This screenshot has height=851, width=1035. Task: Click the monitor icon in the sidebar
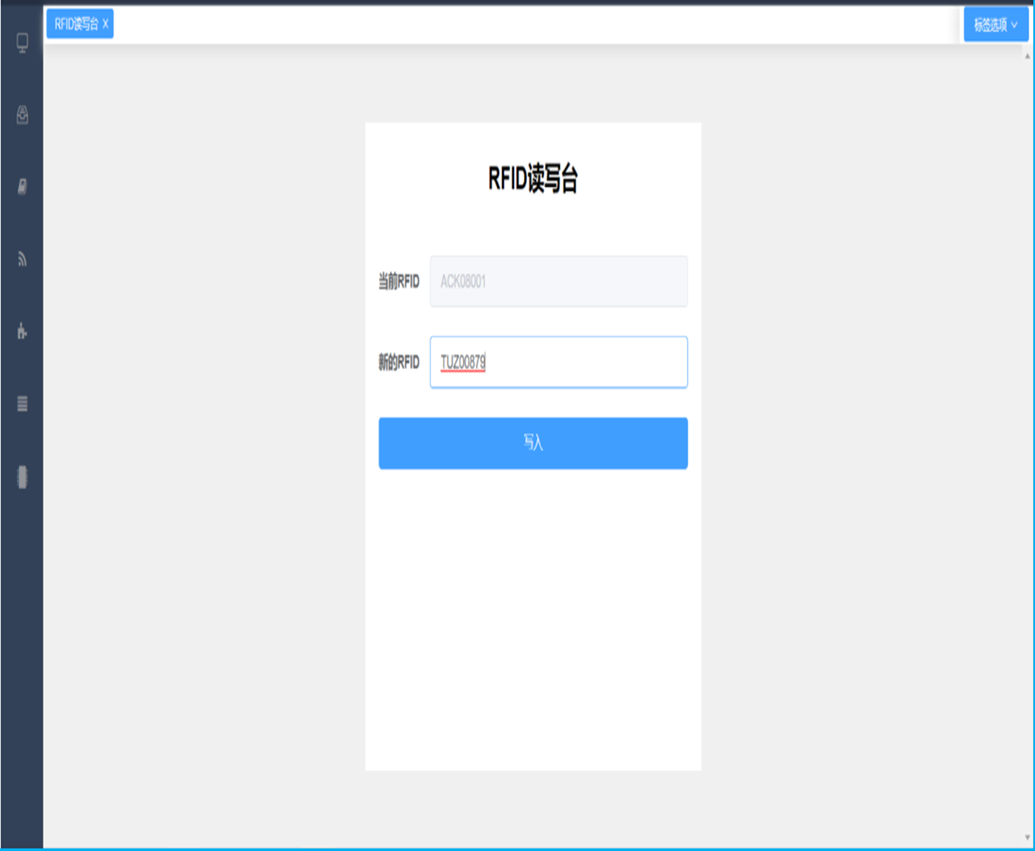coord(22,42)
